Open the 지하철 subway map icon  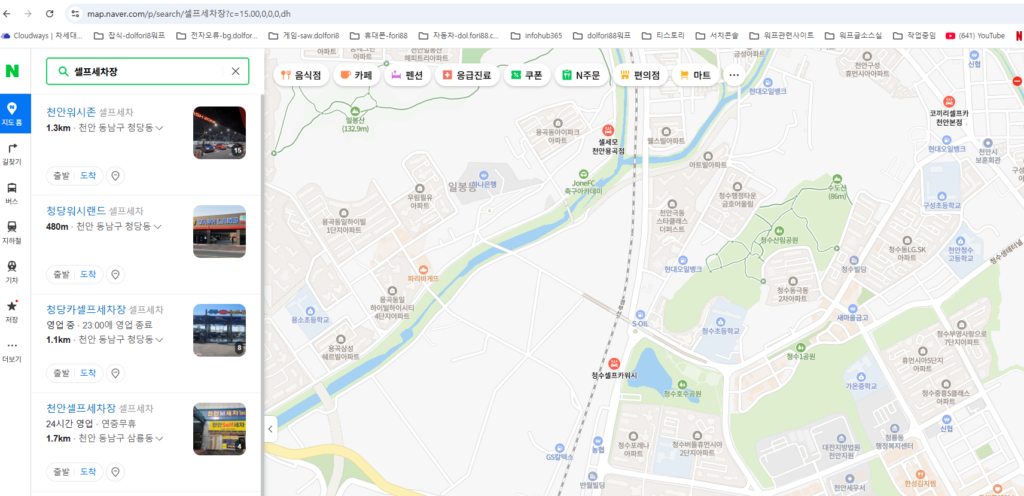pos(12,232)
